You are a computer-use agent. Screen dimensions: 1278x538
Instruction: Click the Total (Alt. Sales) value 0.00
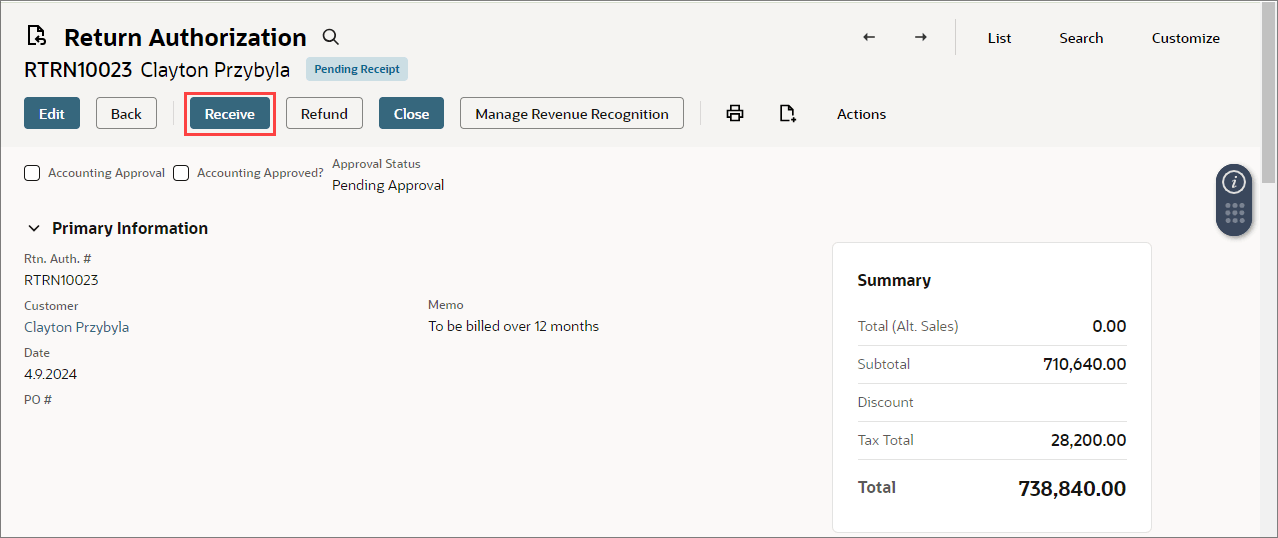coord(1109,326)
